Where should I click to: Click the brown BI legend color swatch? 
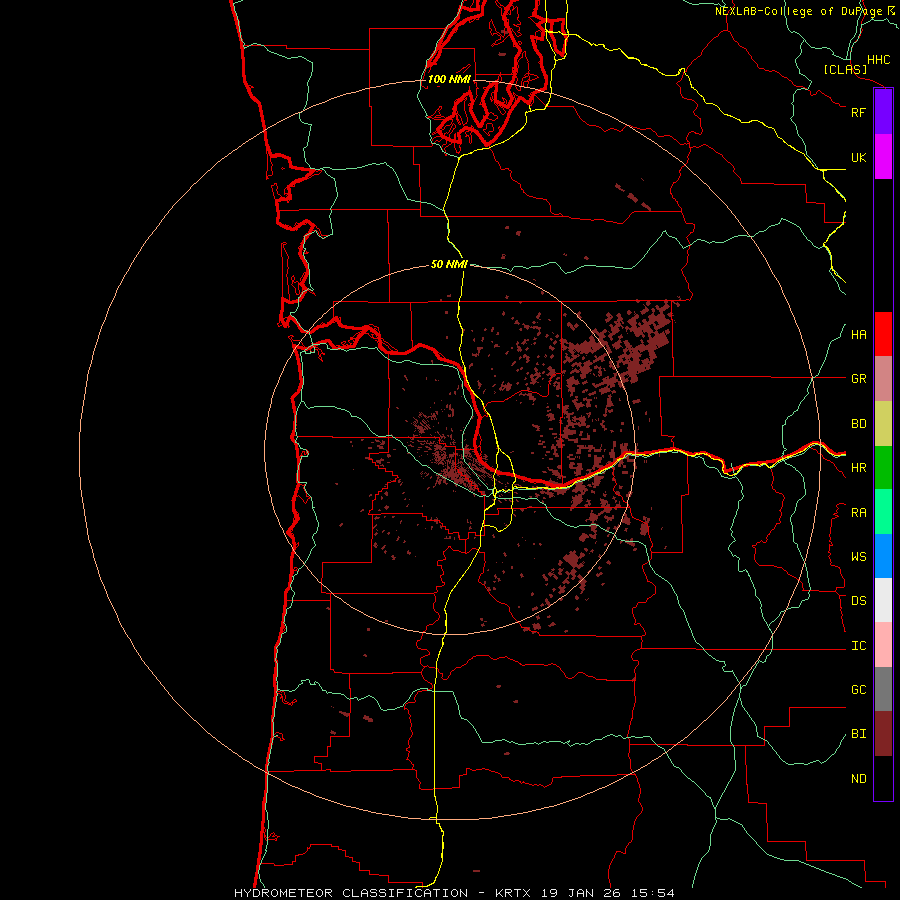(x=883, y=734)
